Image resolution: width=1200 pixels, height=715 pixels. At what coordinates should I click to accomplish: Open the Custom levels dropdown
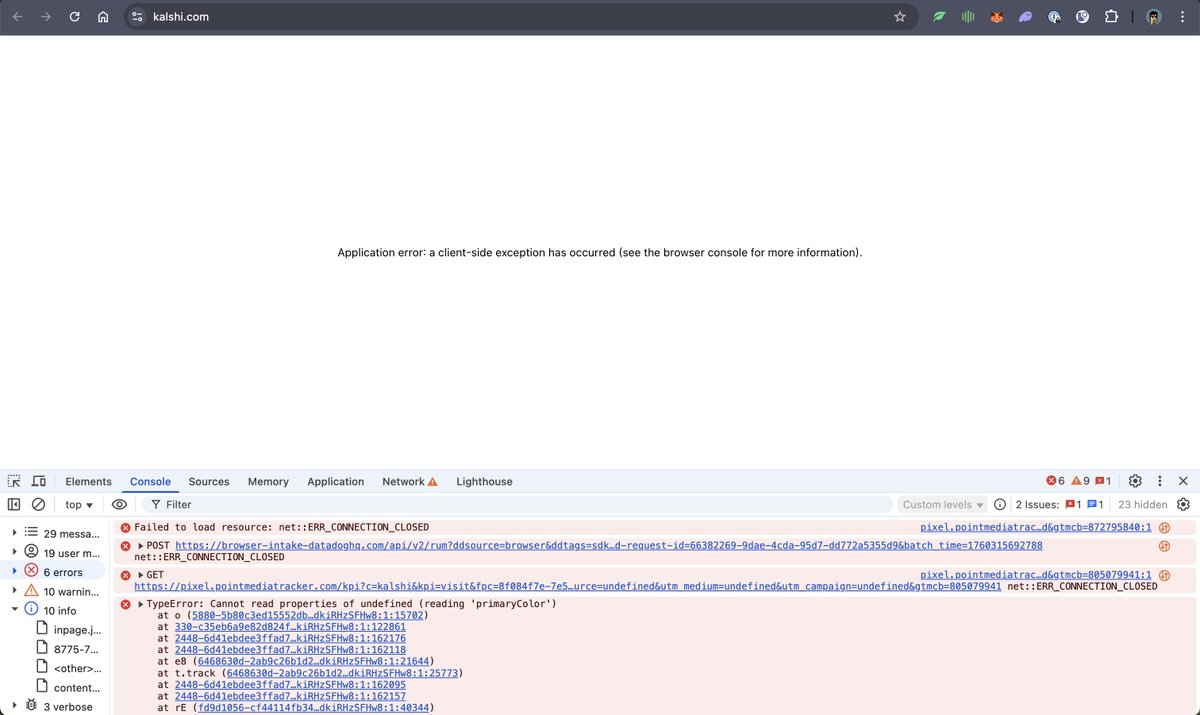point(943,505)
